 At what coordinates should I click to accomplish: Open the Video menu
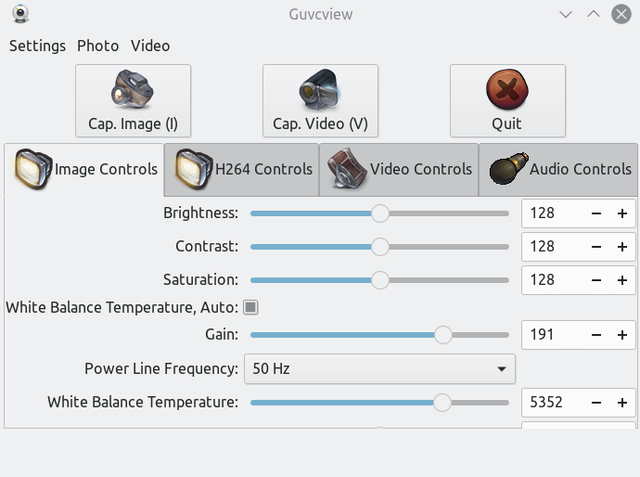[x=150, y=46]
